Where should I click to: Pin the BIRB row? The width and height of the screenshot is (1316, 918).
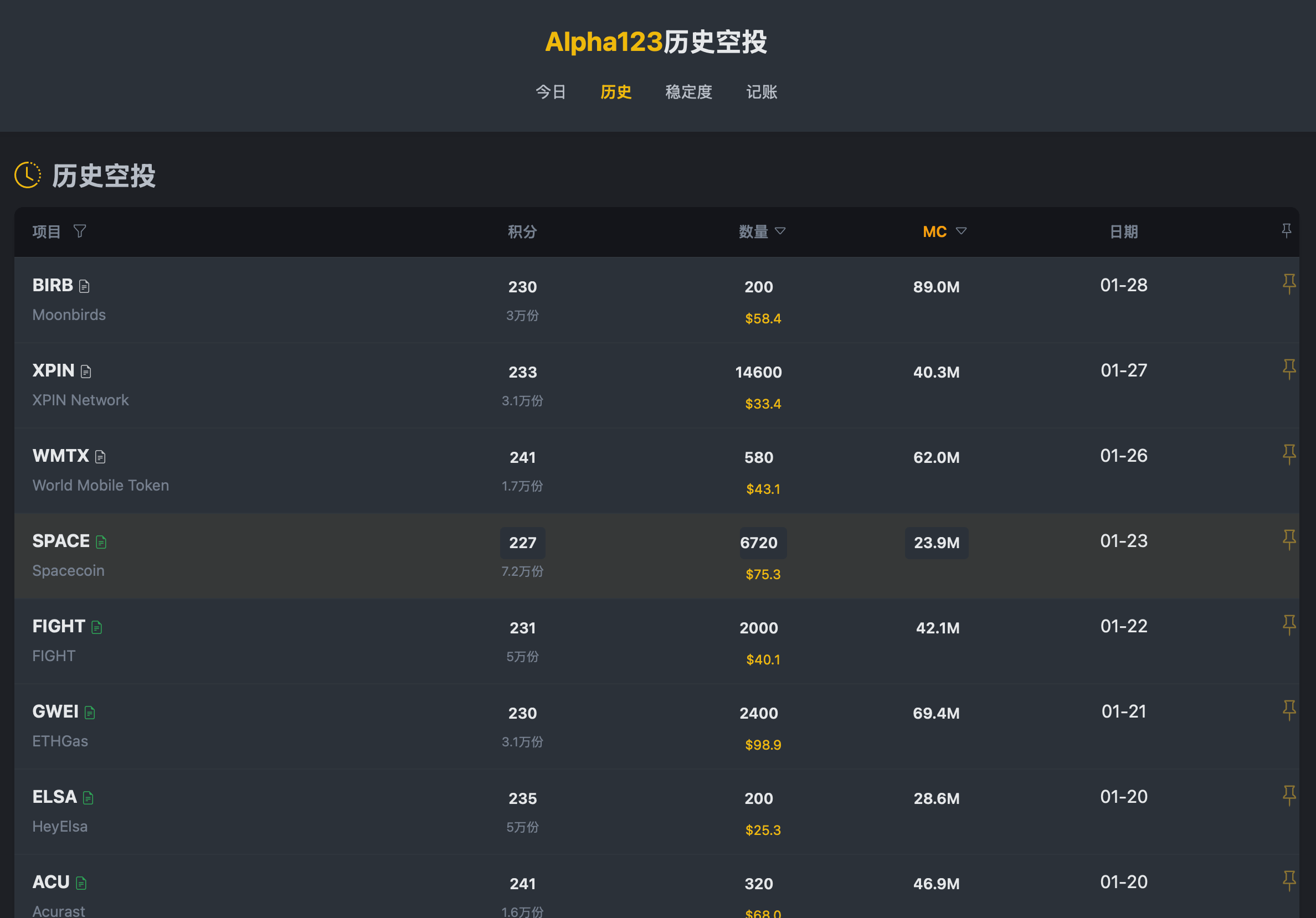pyautogui.click(x=1289, y=283)
